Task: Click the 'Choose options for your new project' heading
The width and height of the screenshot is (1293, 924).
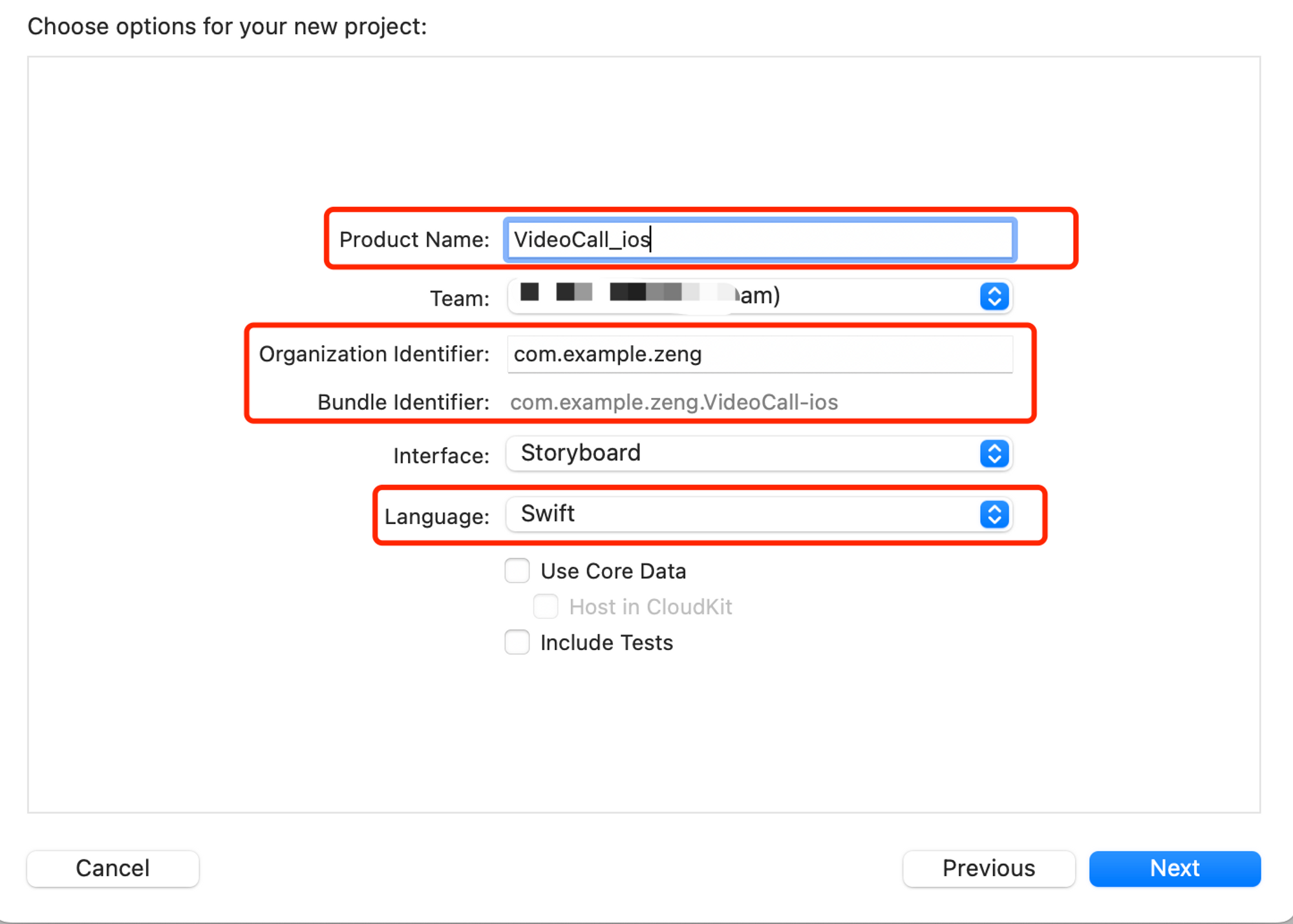Action: (x=227, y=26)
